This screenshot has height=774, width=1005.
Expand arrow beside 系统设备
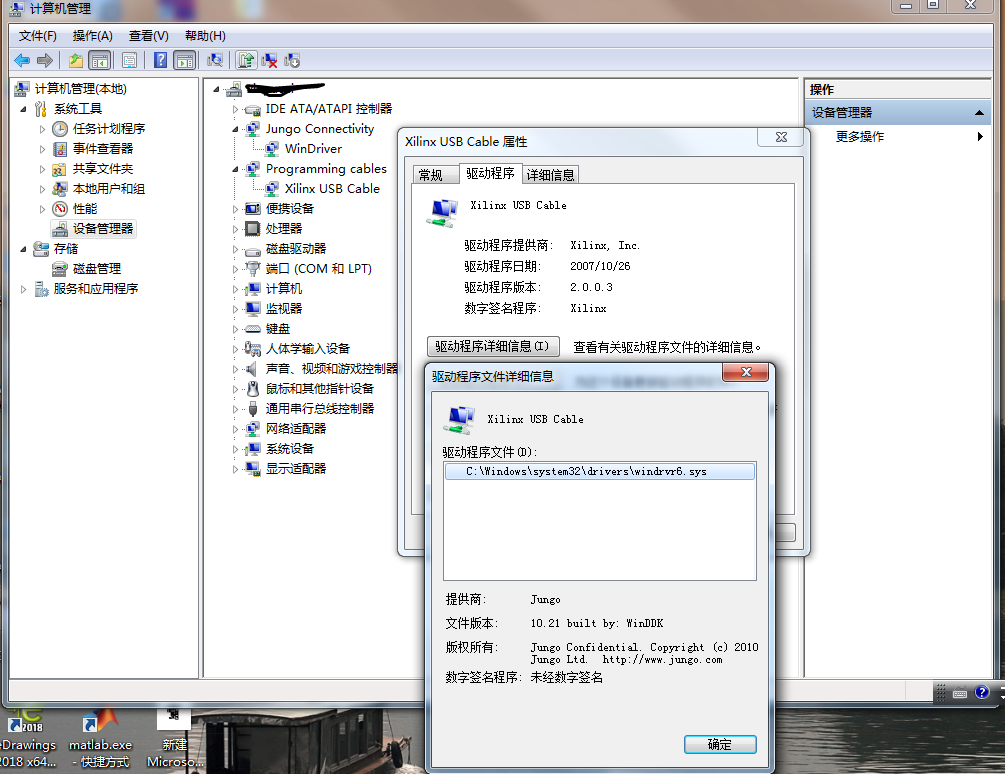click(x=235, y=449)
